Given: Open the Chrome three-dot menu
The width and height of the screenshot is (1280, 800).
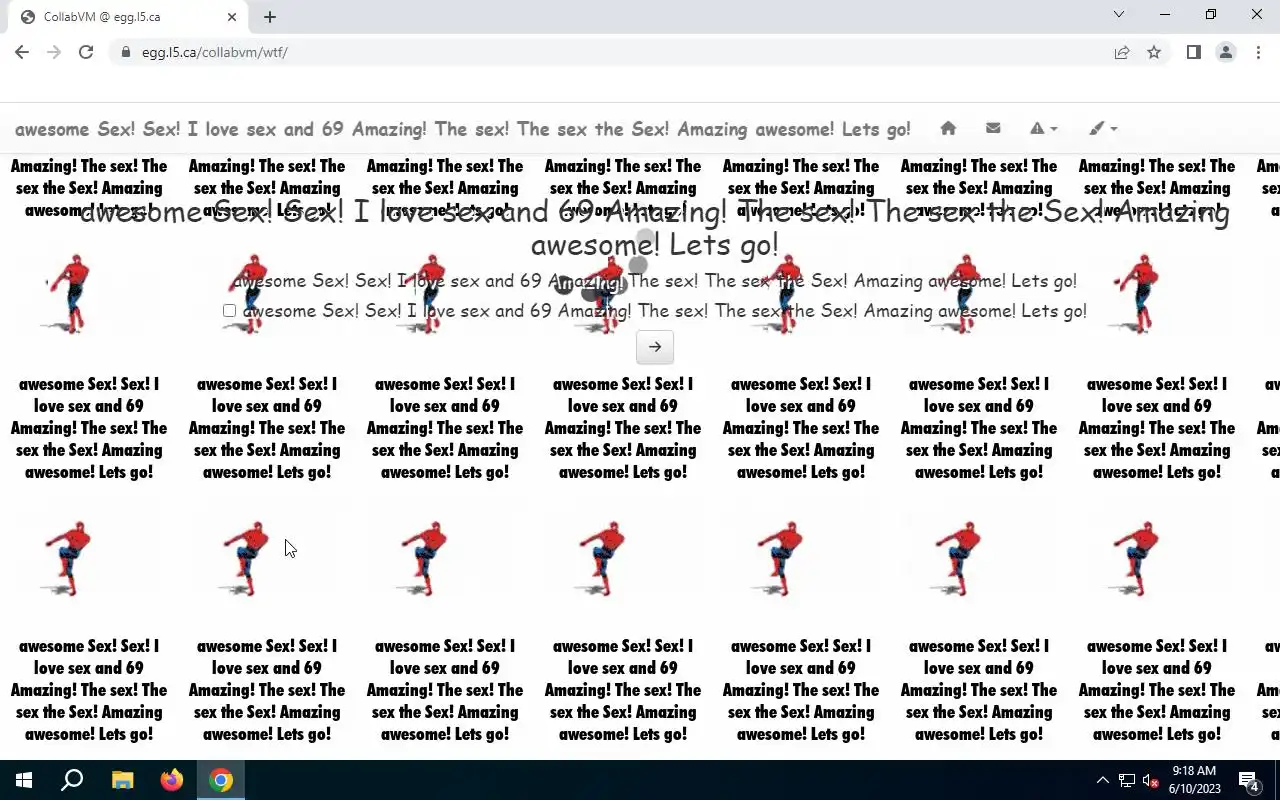Looking at the screenshot, I should coord(1258,52).
